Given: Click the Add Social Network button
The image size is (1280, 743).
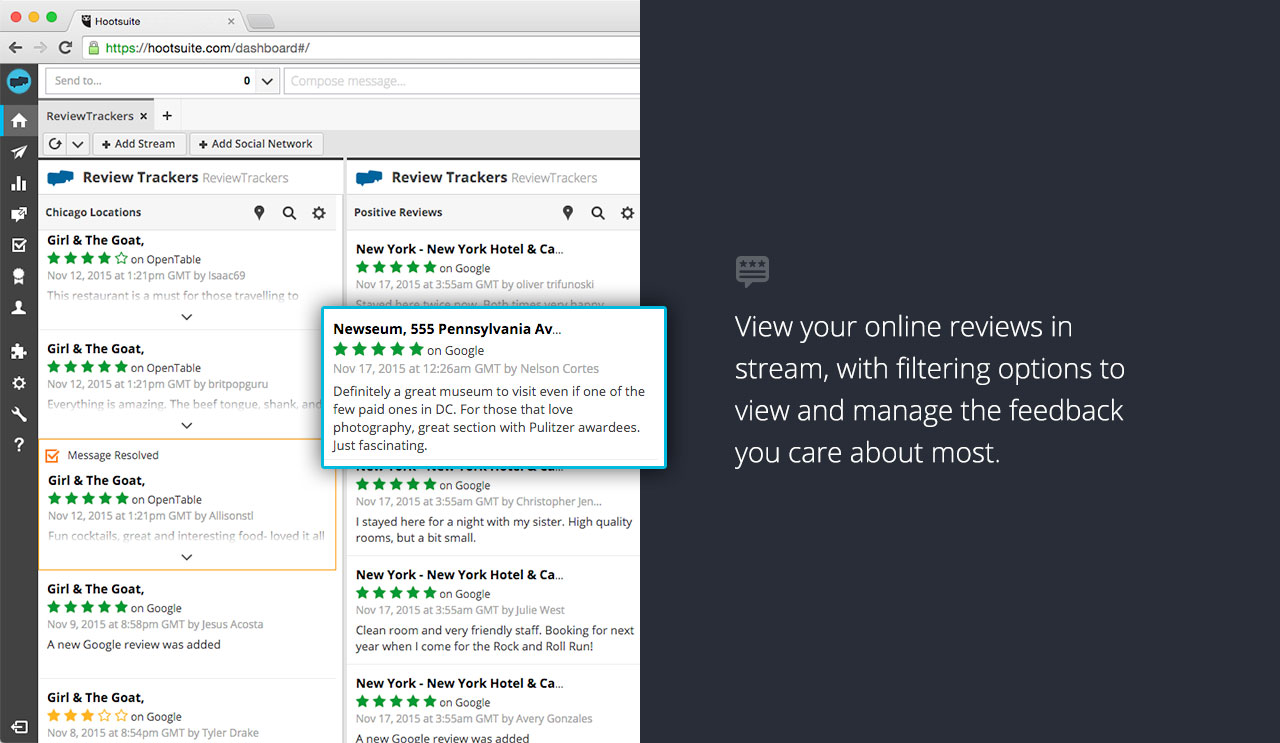Looking at the screenshot, I should [256, 144].
